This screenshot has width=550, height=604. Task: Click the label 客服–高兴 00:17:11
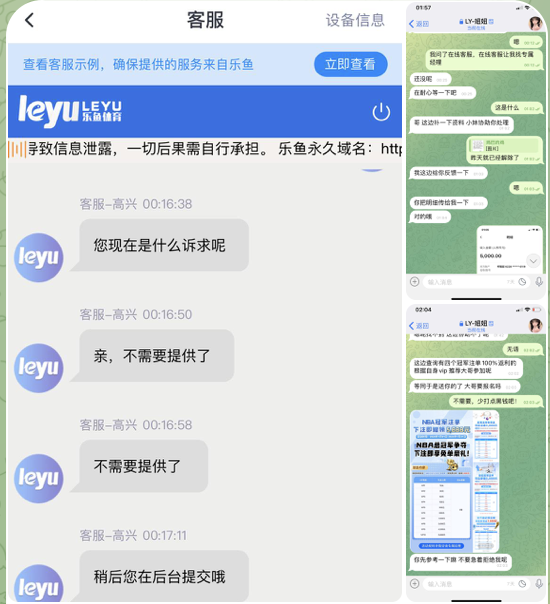coord(133,535)
